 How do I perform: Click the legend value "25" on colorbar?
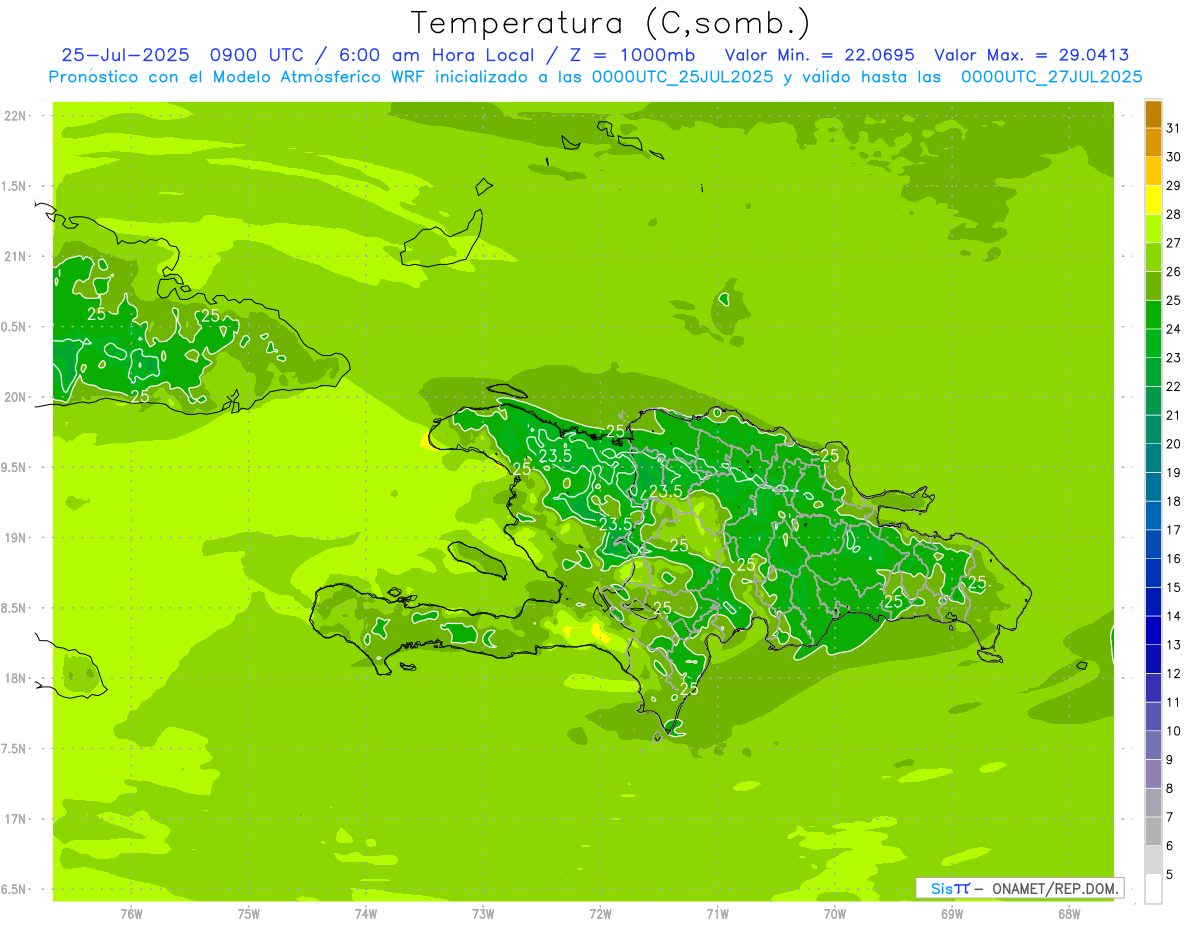coord(1174,300)
